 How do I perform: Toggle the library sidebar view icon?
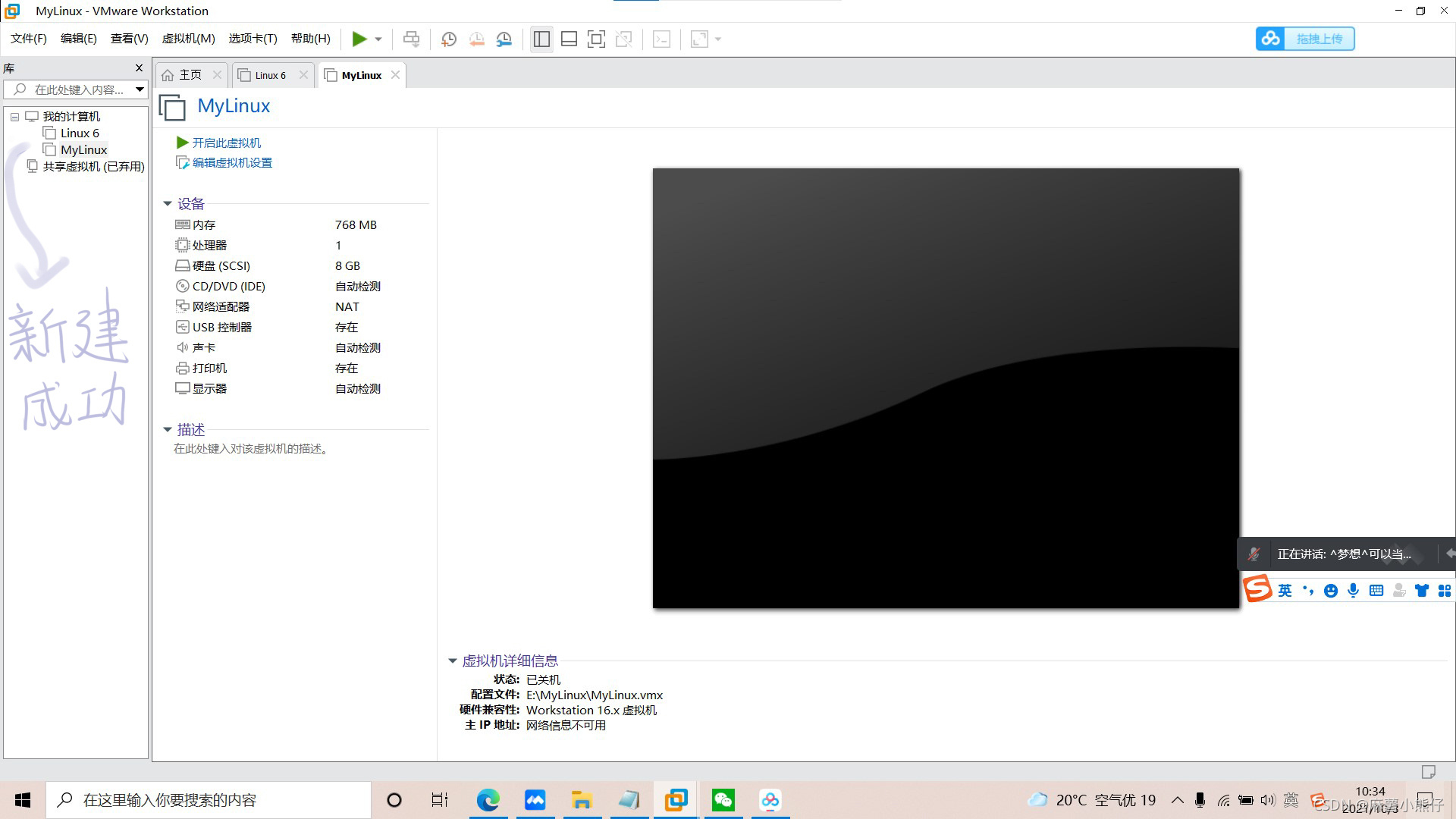(541, 39)
